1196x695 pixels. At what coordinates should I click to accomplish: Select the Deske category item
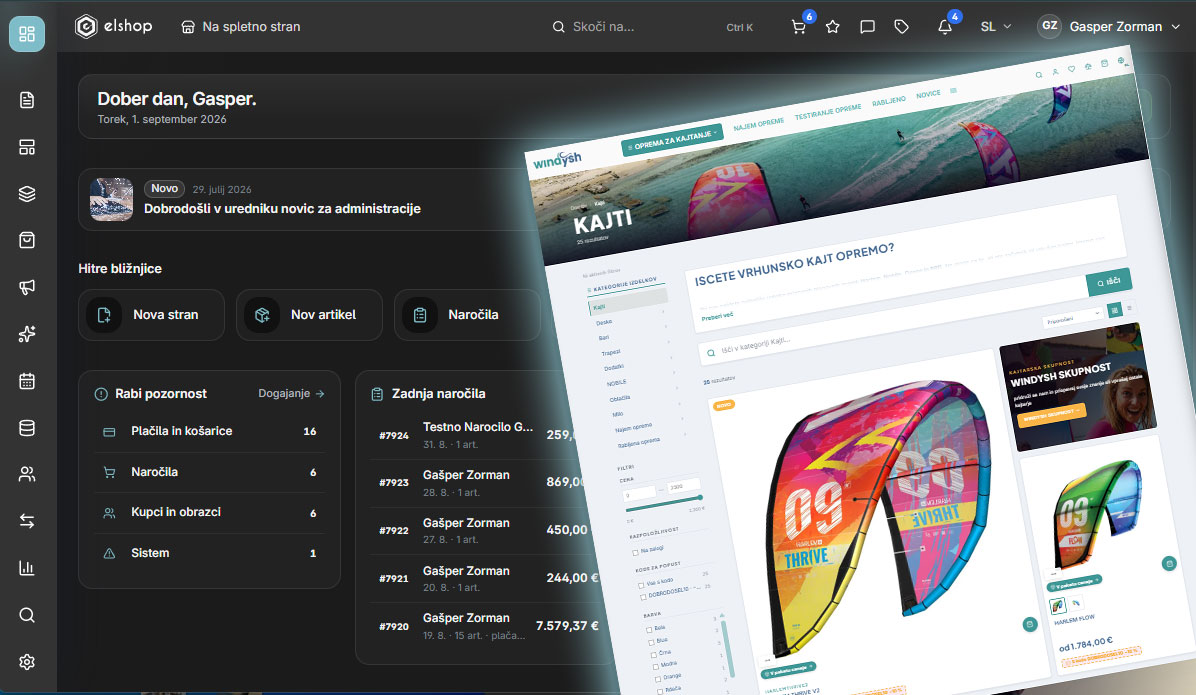(x=604, y=322)
